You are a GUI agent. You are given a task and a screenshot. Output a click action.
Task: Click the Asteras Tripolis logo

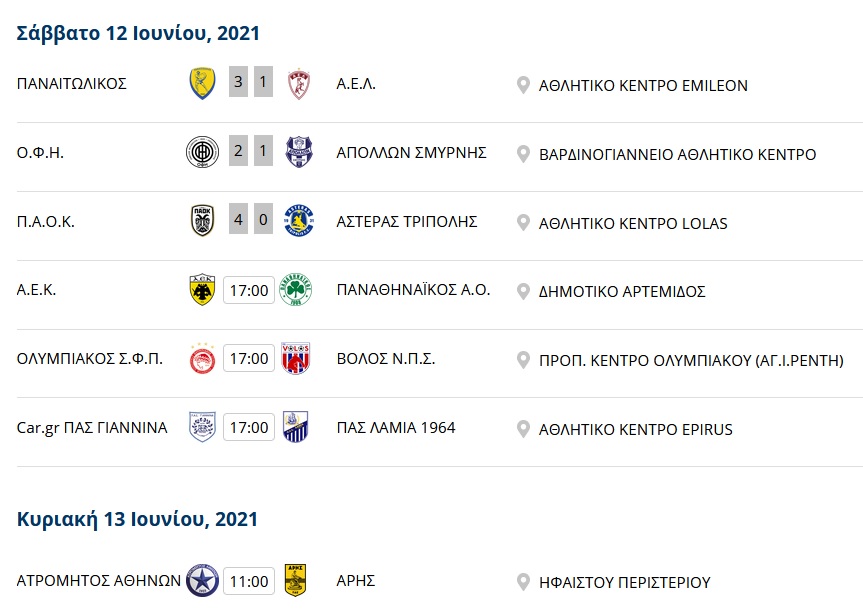(x=299, y=221)
